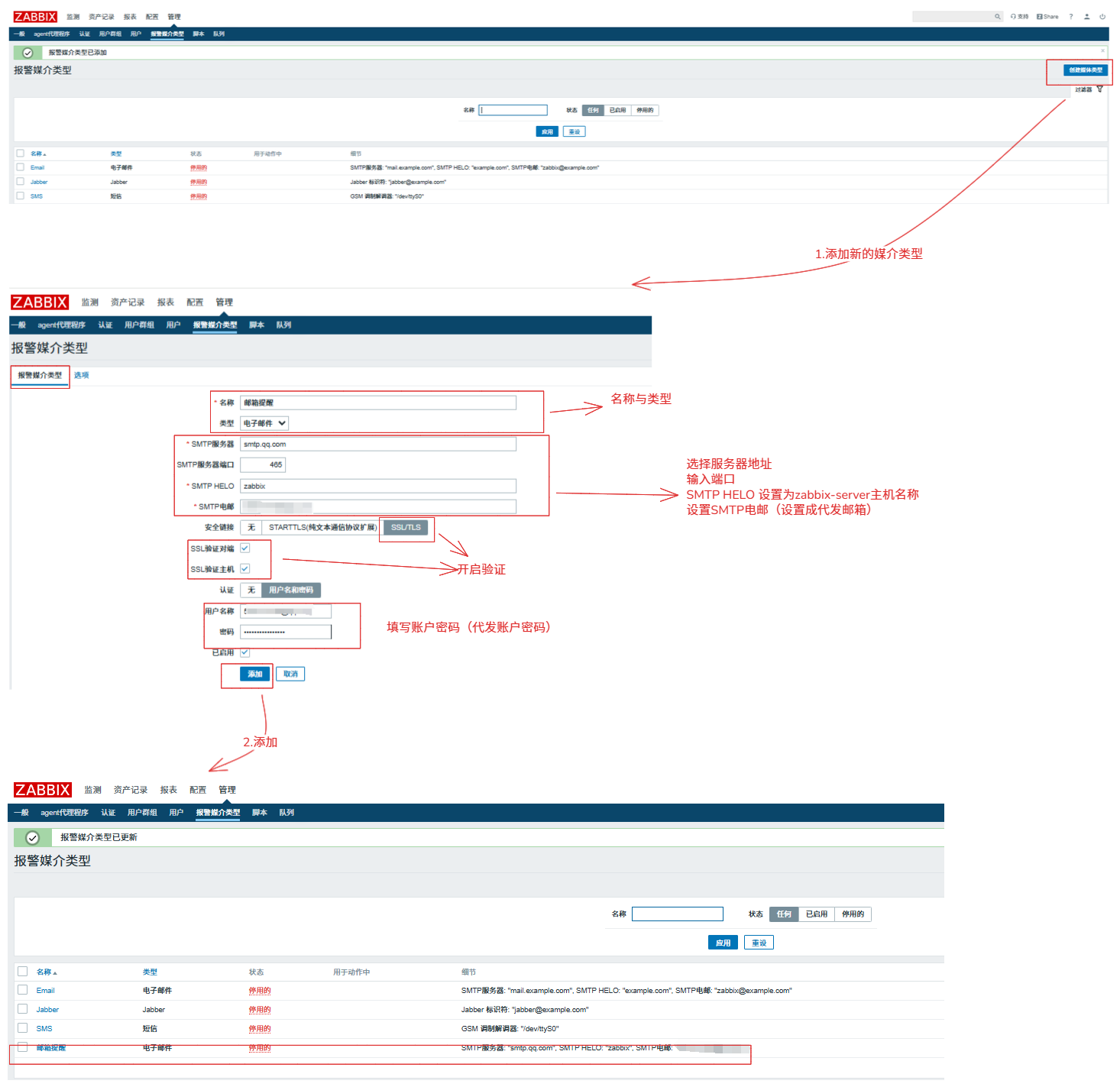Open 脚本 submenu in the bottom screenshot
The height and width of the screenshot is (1087, 1120).
pos(260,813)
